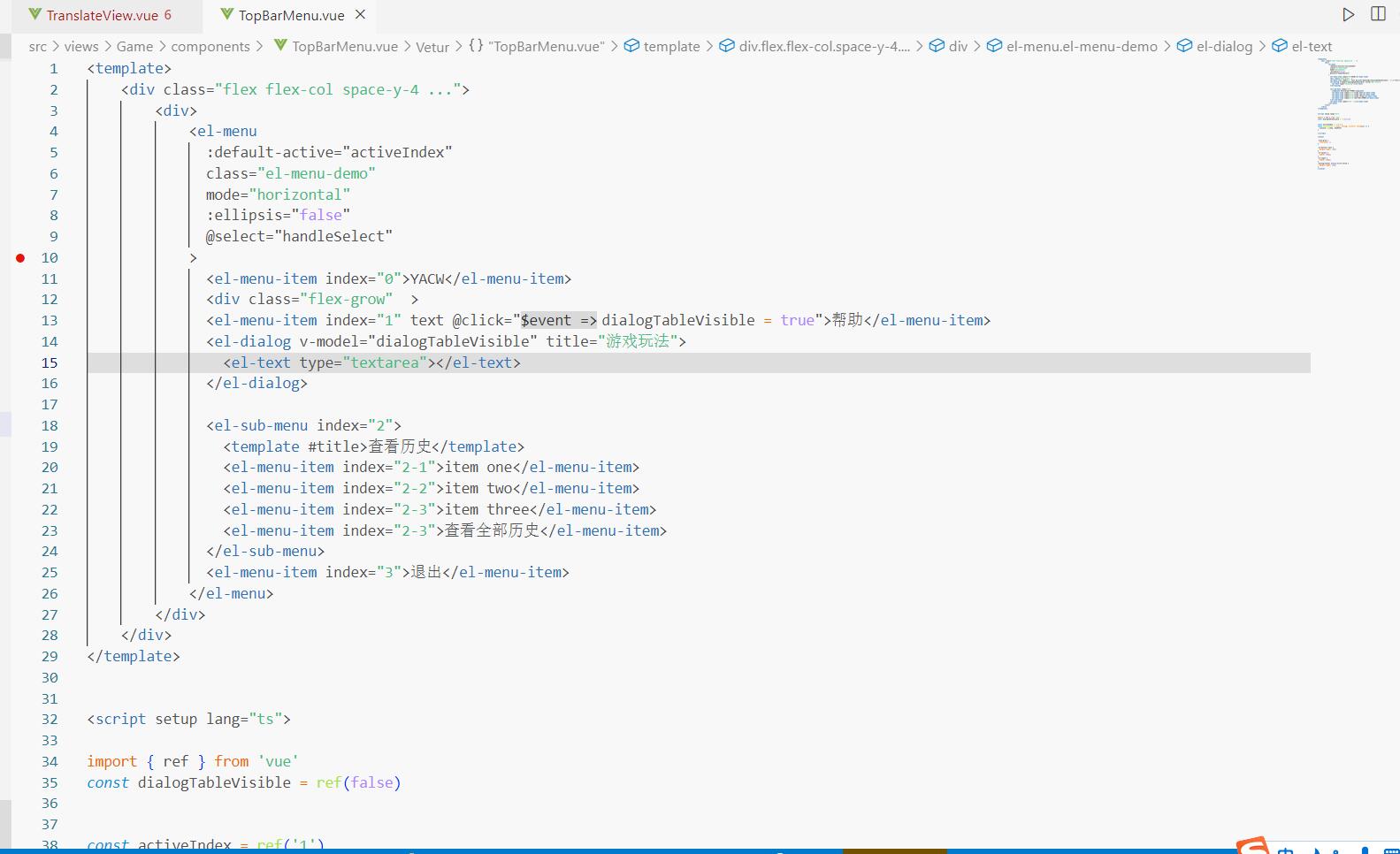Remove the breakpoint on line 10
Image resolution: width=1400 pixels, height=854 pixels.
pyautogui.click(x=20, y=257)
